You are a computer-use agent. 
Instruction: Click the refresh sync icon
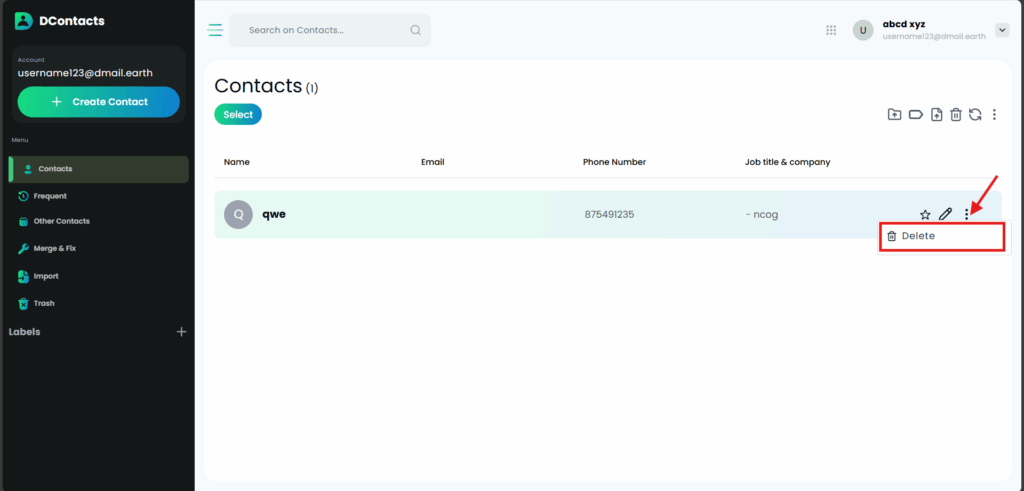(975, 115)
